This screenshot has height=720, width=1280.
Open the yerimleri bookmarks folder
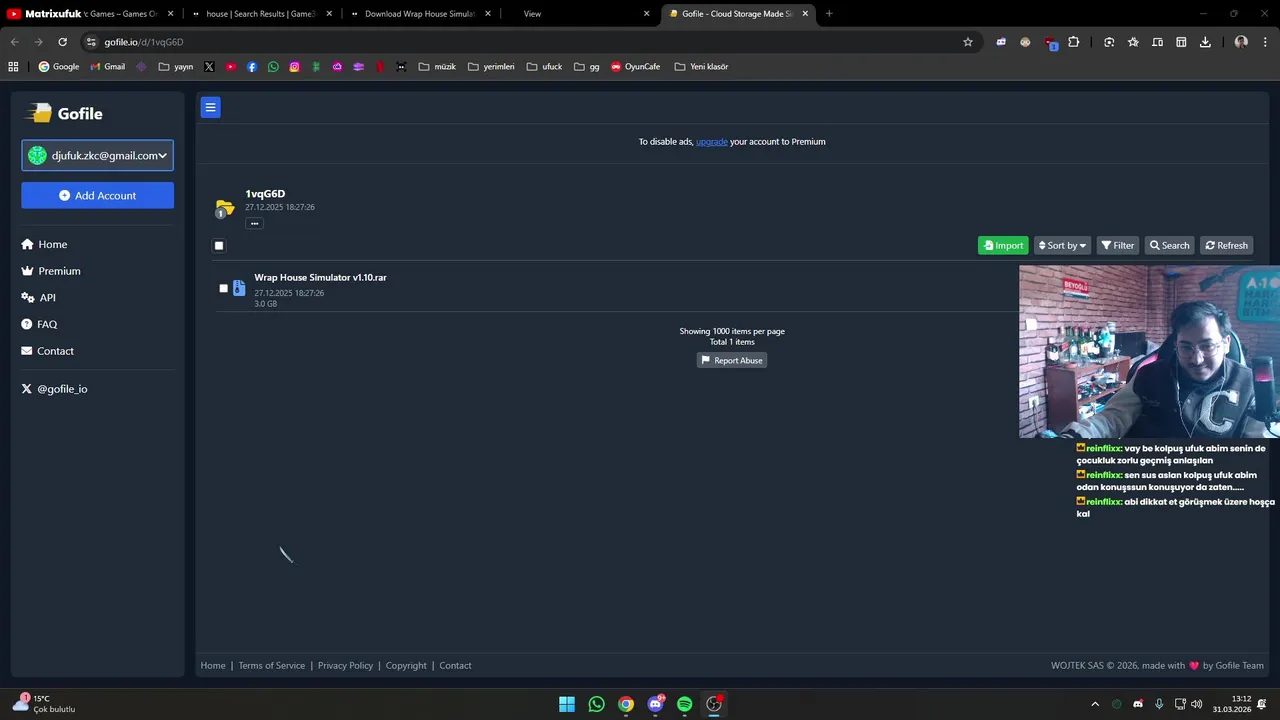click(x=490, y=67)
